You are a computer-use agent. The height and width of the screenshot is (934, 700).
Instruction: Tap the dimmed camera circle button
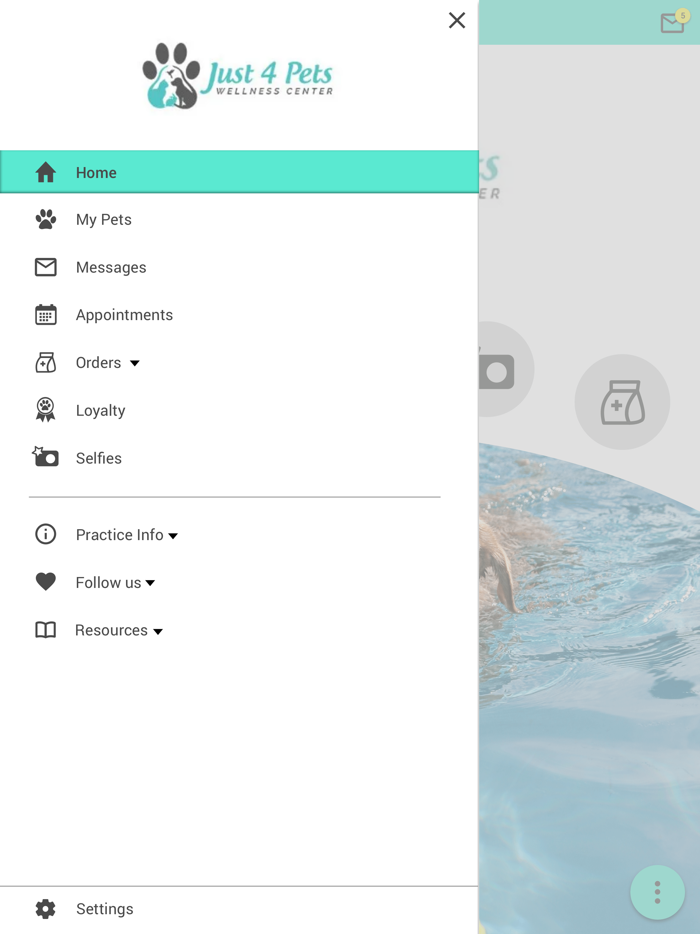tap(506, 369)
